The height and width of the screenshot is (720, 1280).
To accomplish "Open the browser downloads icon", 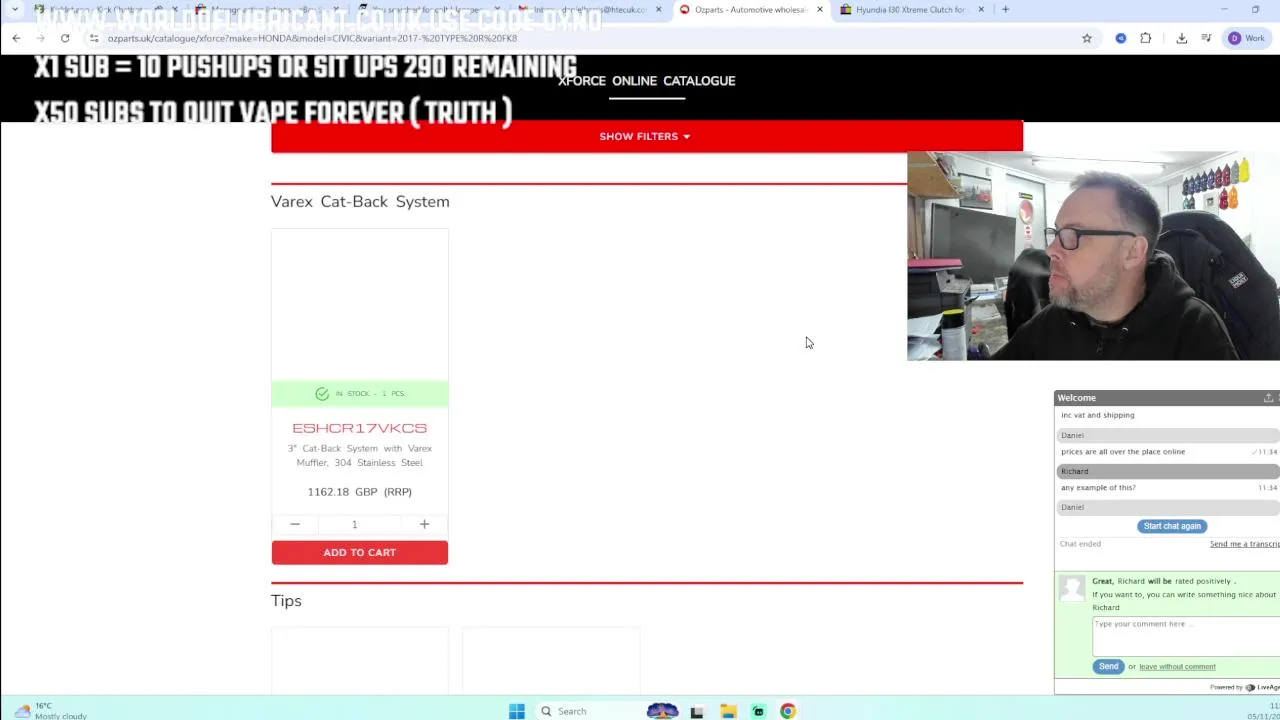I will point(1182,38).
